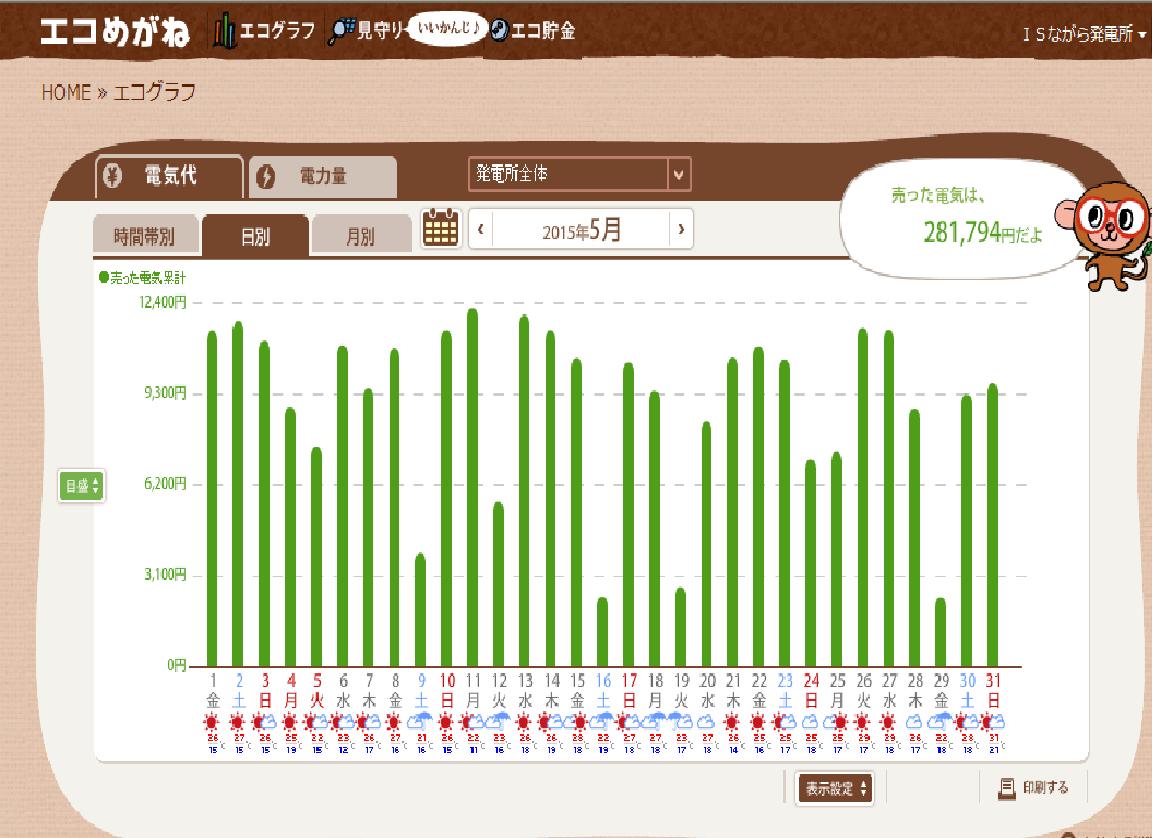Open エコ貯金 from the top navigation

tap(534, 32)
